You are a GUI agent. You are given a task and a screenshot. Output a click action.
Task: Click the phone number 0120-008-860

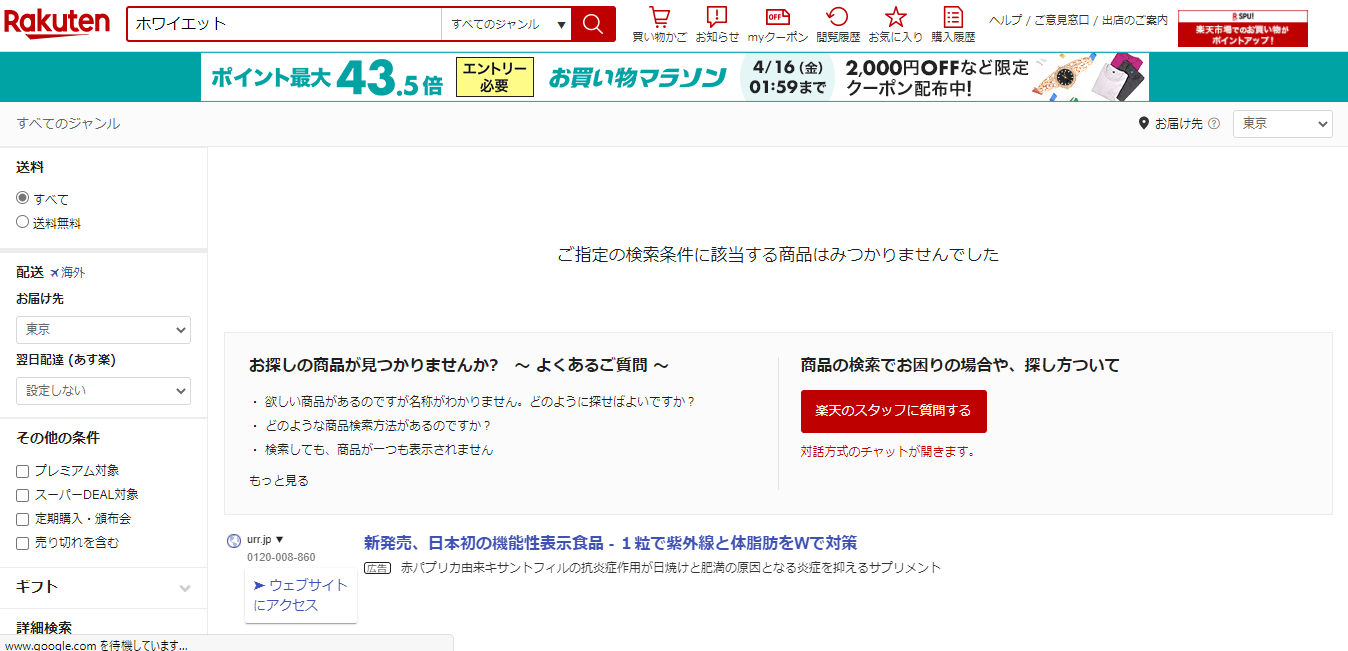click(281, 558)
